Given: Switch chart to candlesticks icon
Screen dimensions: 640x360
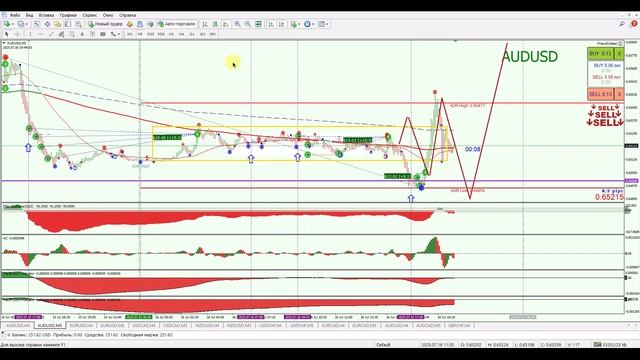Looking at the screenshot, I should [x=215, y=24].
